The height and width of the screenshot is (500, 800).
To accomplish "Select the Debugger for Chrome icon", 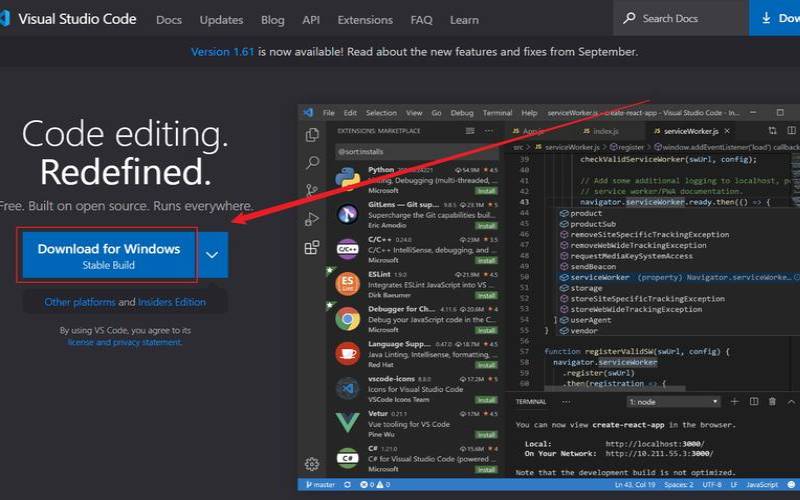I will (348, 319).
